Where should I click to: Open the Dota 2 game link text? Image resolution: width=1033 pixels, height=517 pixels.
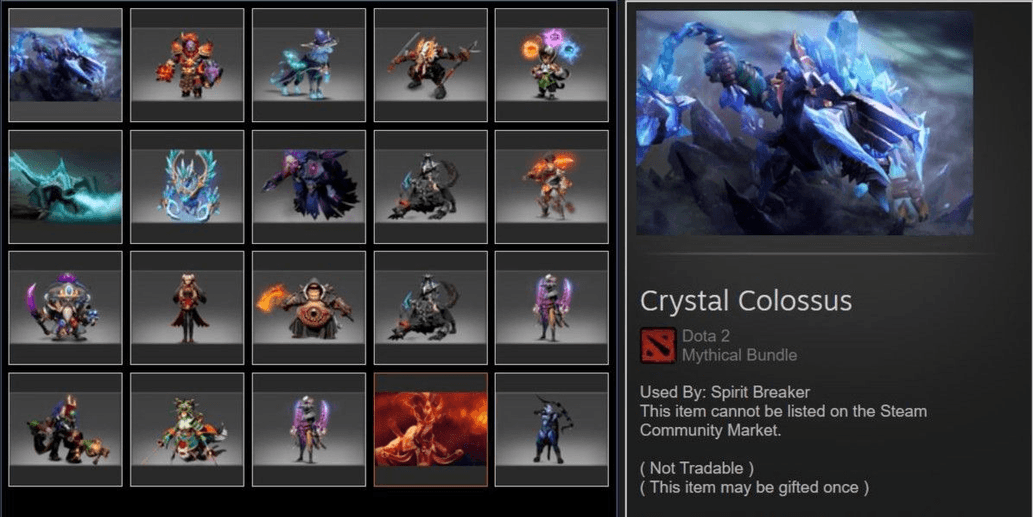(706, 336)
